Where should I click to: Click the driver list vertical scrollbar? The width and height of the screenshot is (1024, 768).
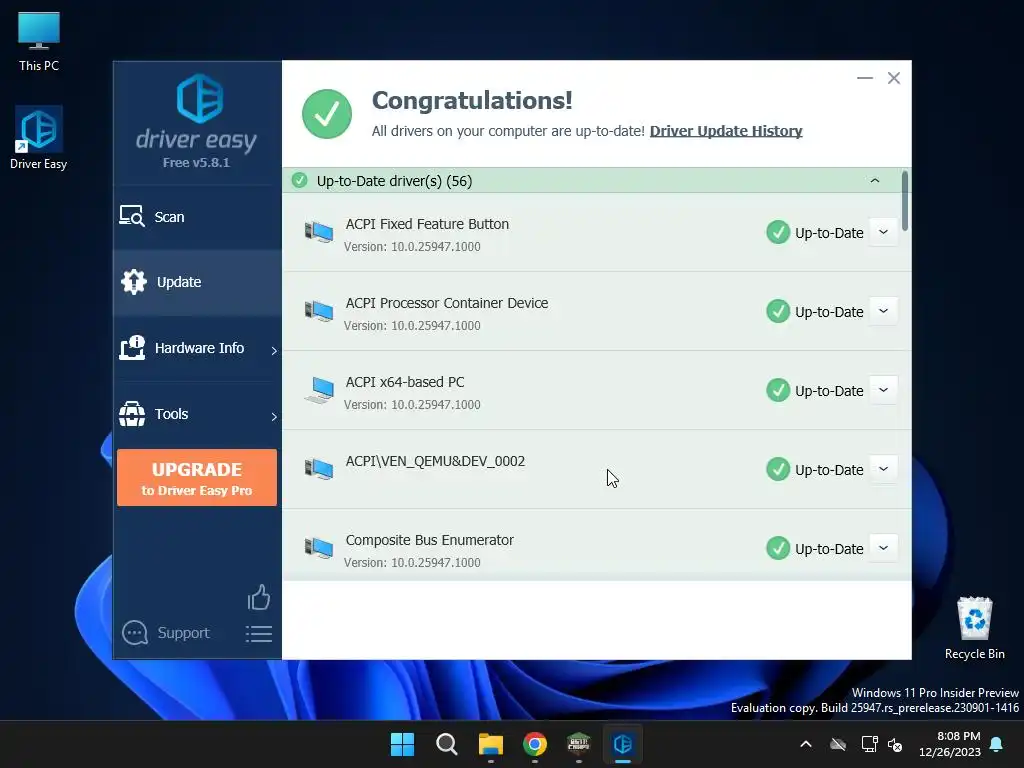(x=904, y=200)
